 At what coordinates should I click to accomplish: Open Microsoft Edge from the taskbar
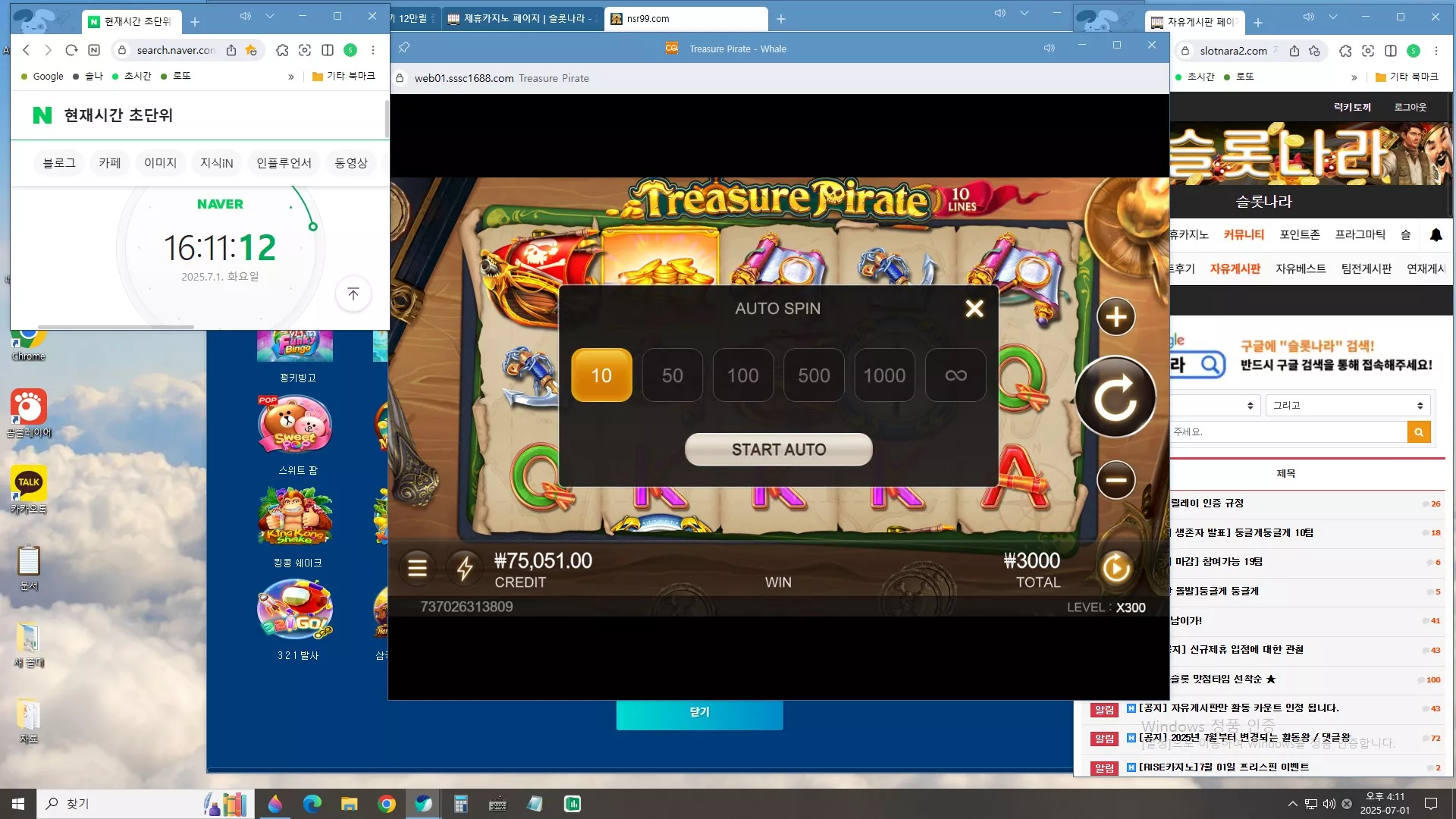(312, 804)
